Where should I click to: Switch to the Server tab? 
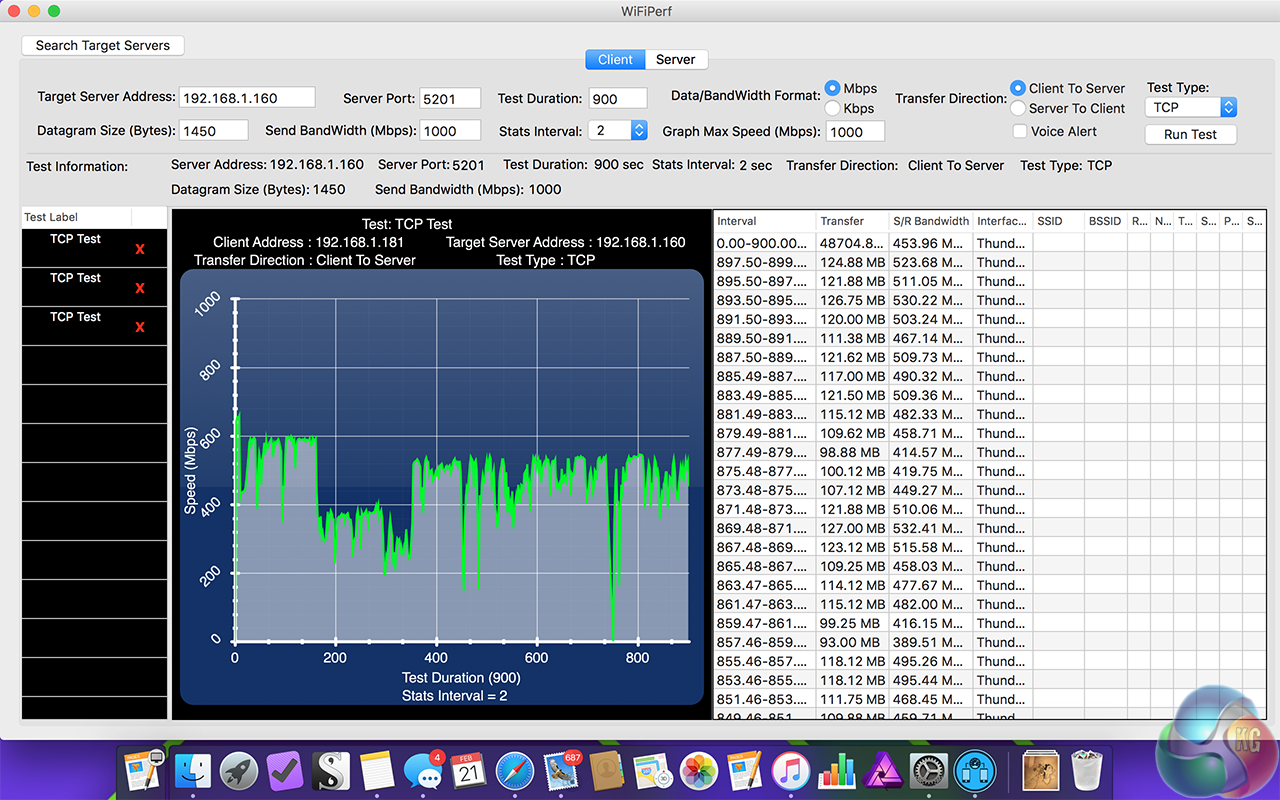[675, 59]
